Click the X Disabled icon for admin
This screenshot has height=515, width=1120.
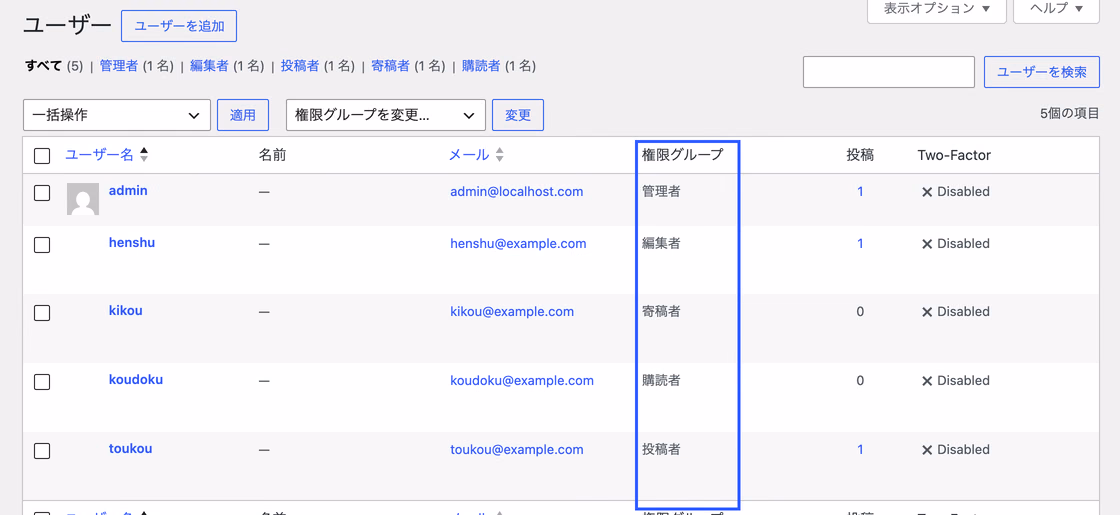tap(927, 192)
